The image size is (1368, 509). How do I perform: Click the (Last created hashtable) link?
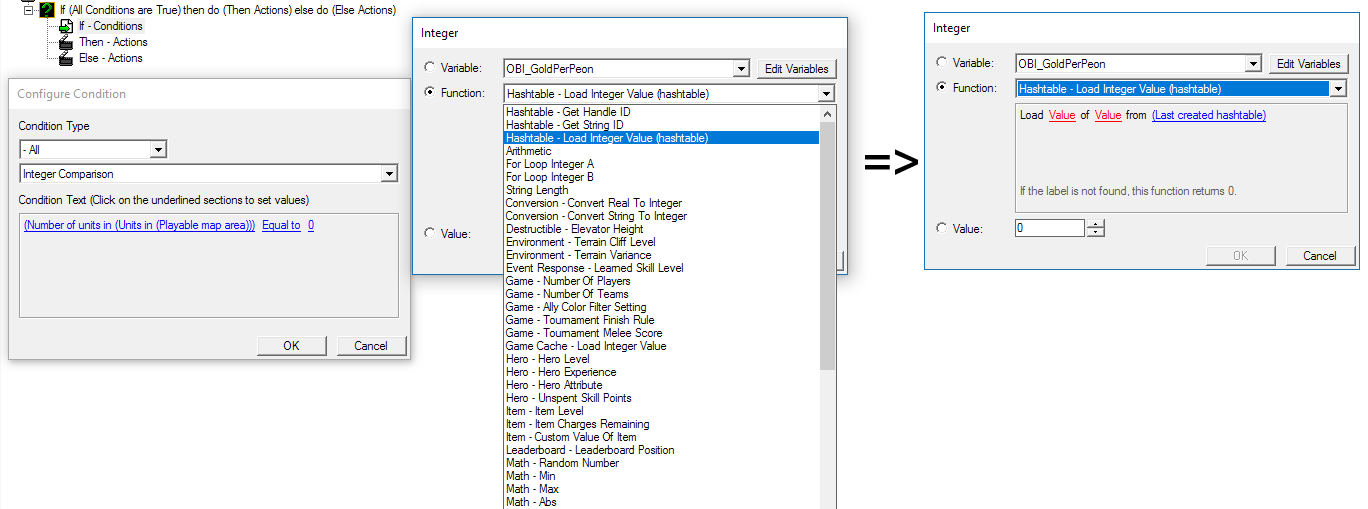pyautogui.click(x=1209, y=115)
